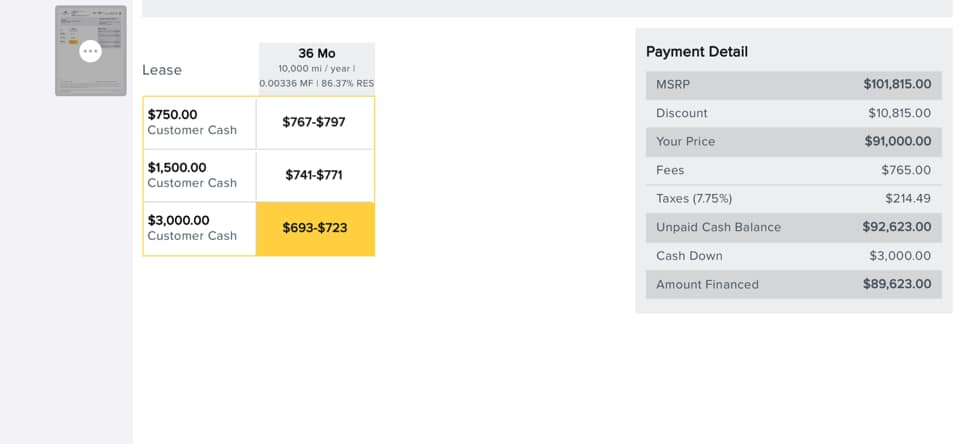Select the $767-$797 lease payment cell
The height and width of the screenshot is (444, 960).
click(315, 122)
